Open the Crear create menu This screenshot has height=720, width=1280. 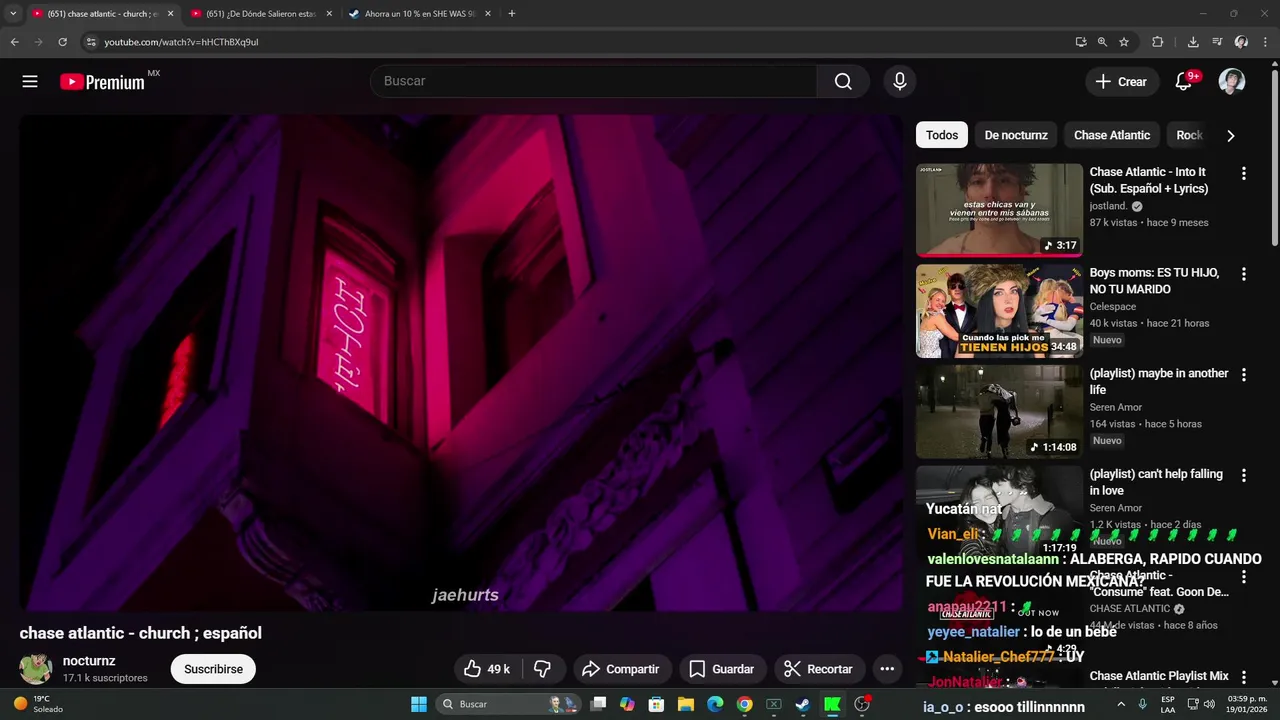(1122, 82)
